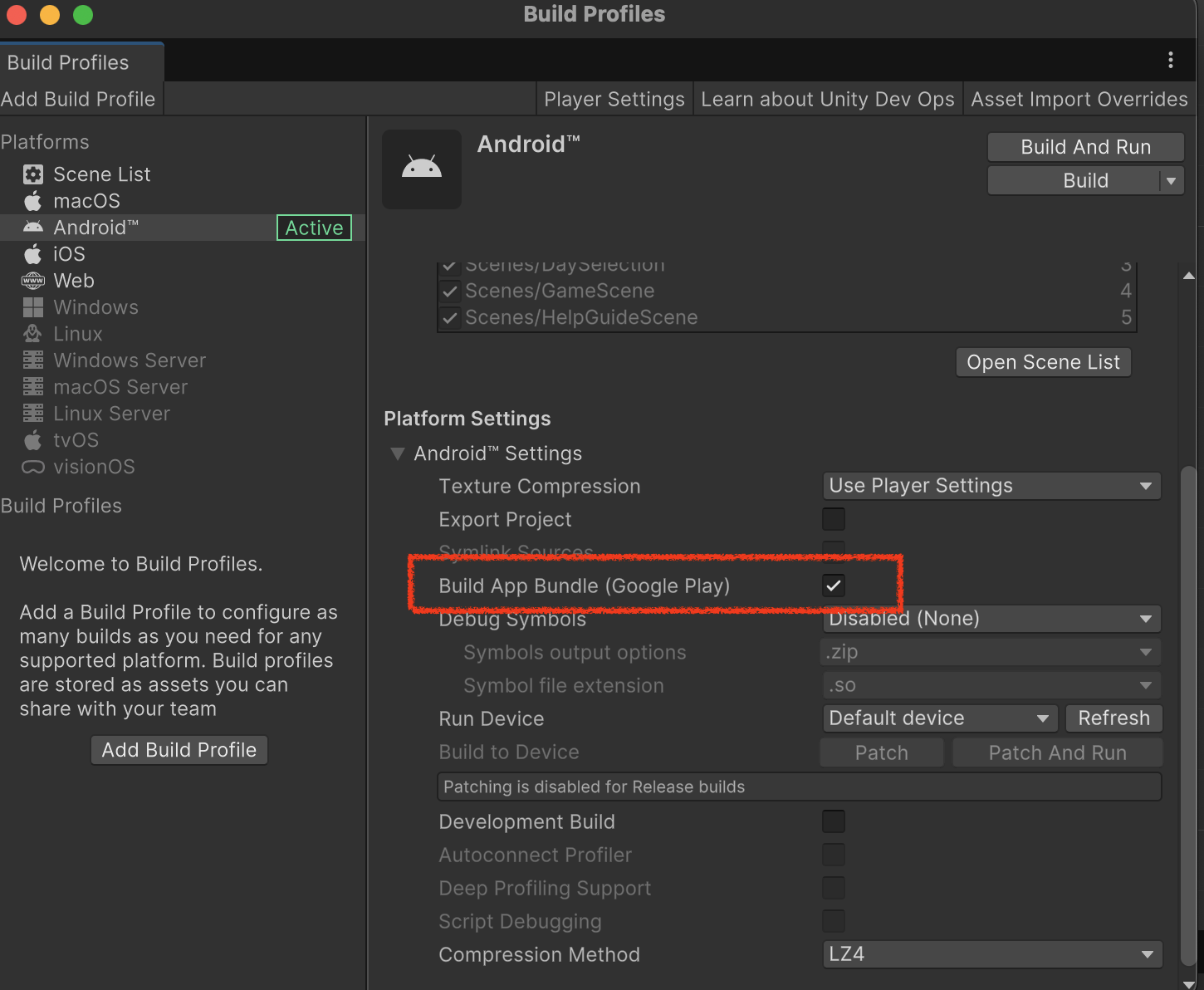
Task: Open Player Settings
Action: pyautogui.click(x=614, y=99)
